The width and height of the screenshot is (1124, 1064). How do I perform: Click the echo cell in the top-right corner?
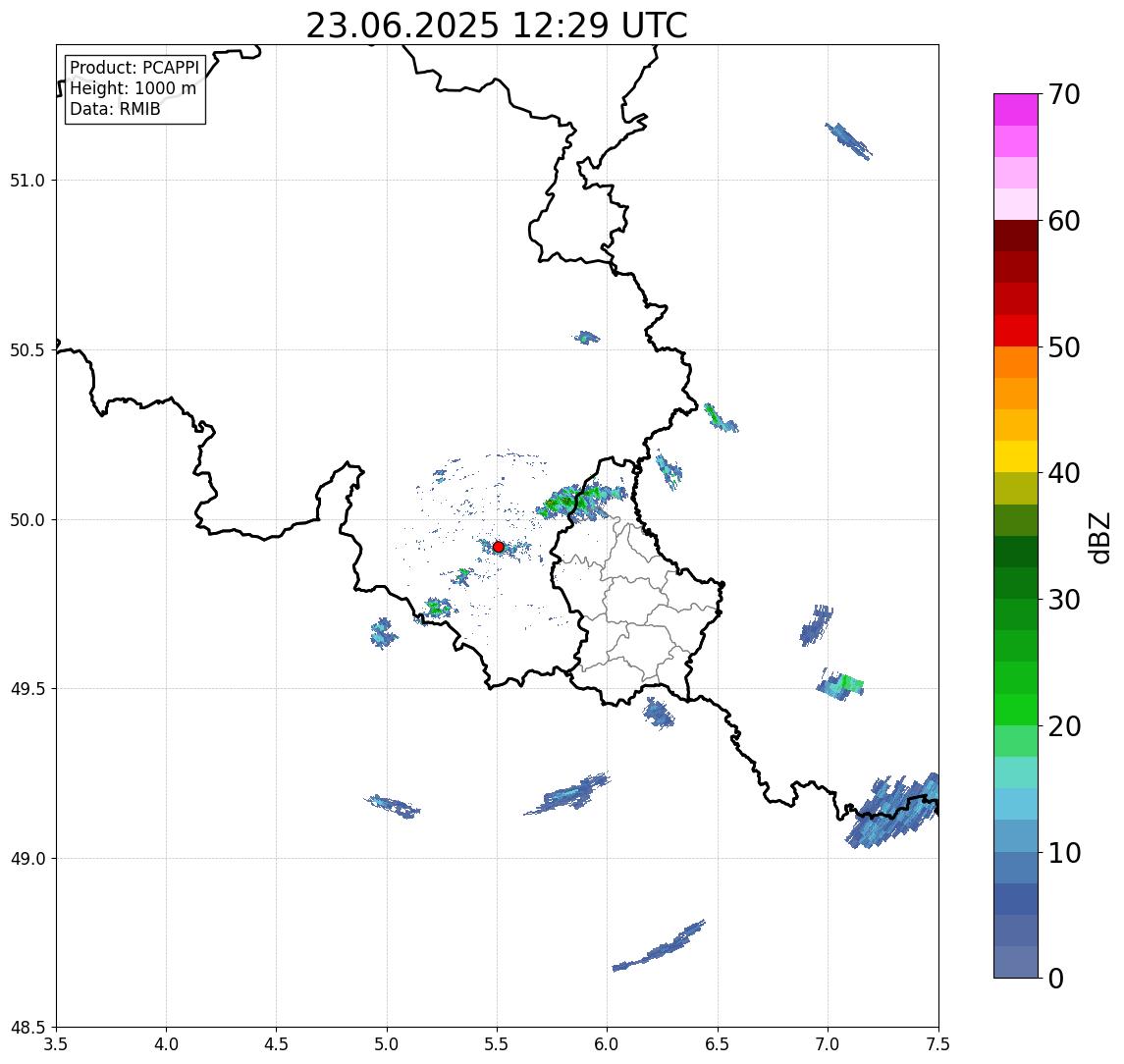click(849, 141)
